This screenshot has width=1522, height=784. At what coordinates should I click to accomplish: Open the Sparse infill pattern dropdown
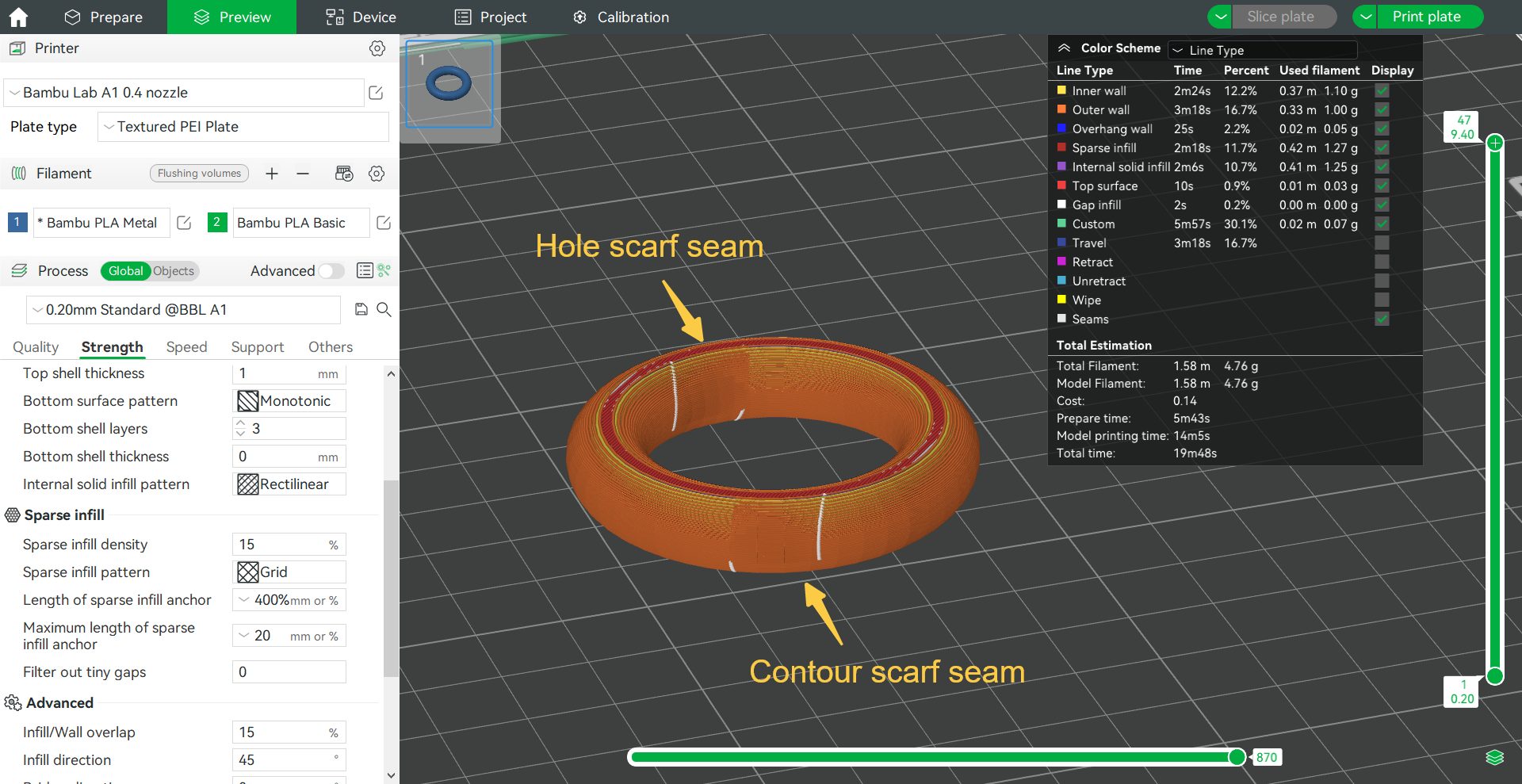tap(289, 572)
